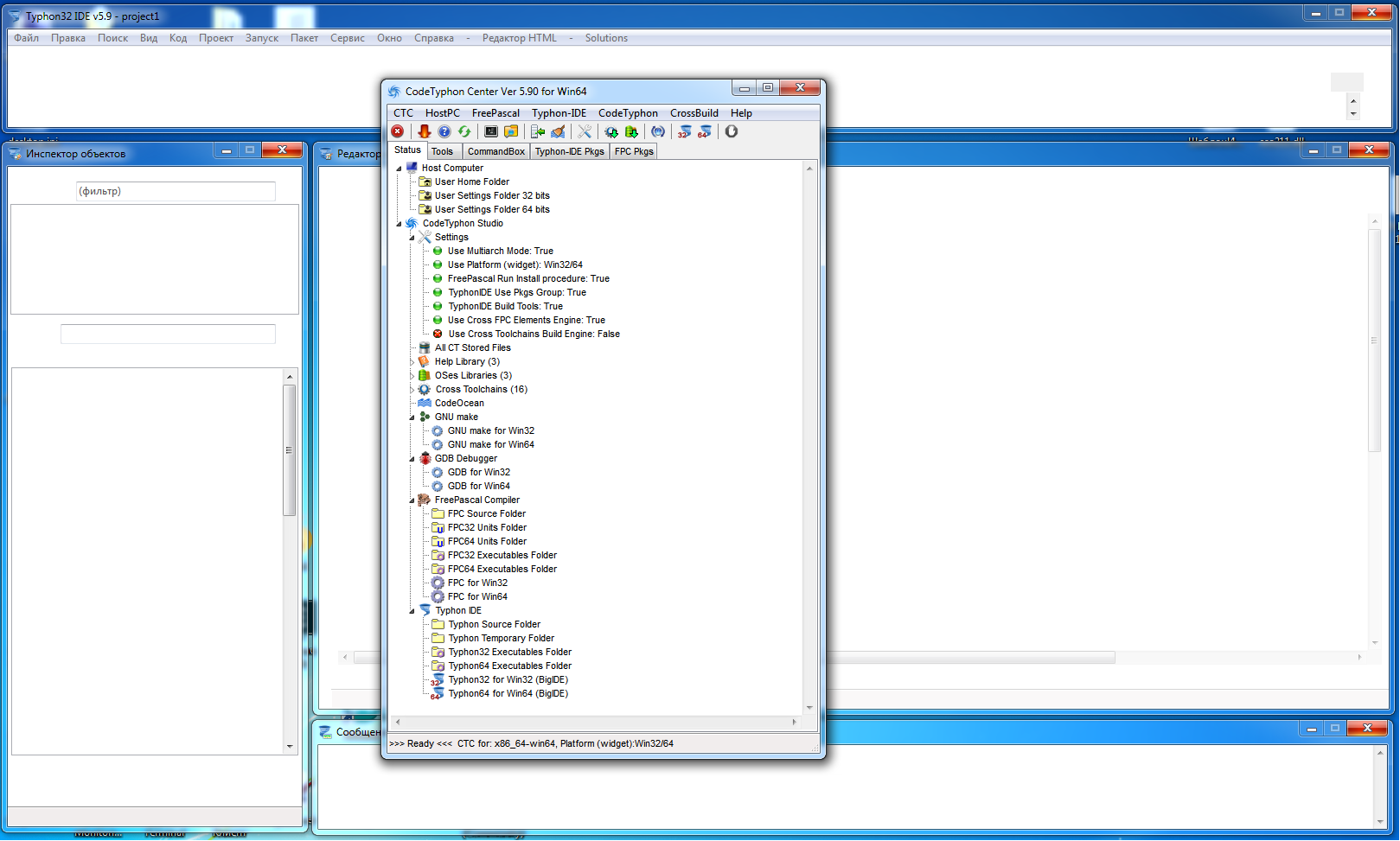Click the broom clean-up toolbar icon

point(559,131)
